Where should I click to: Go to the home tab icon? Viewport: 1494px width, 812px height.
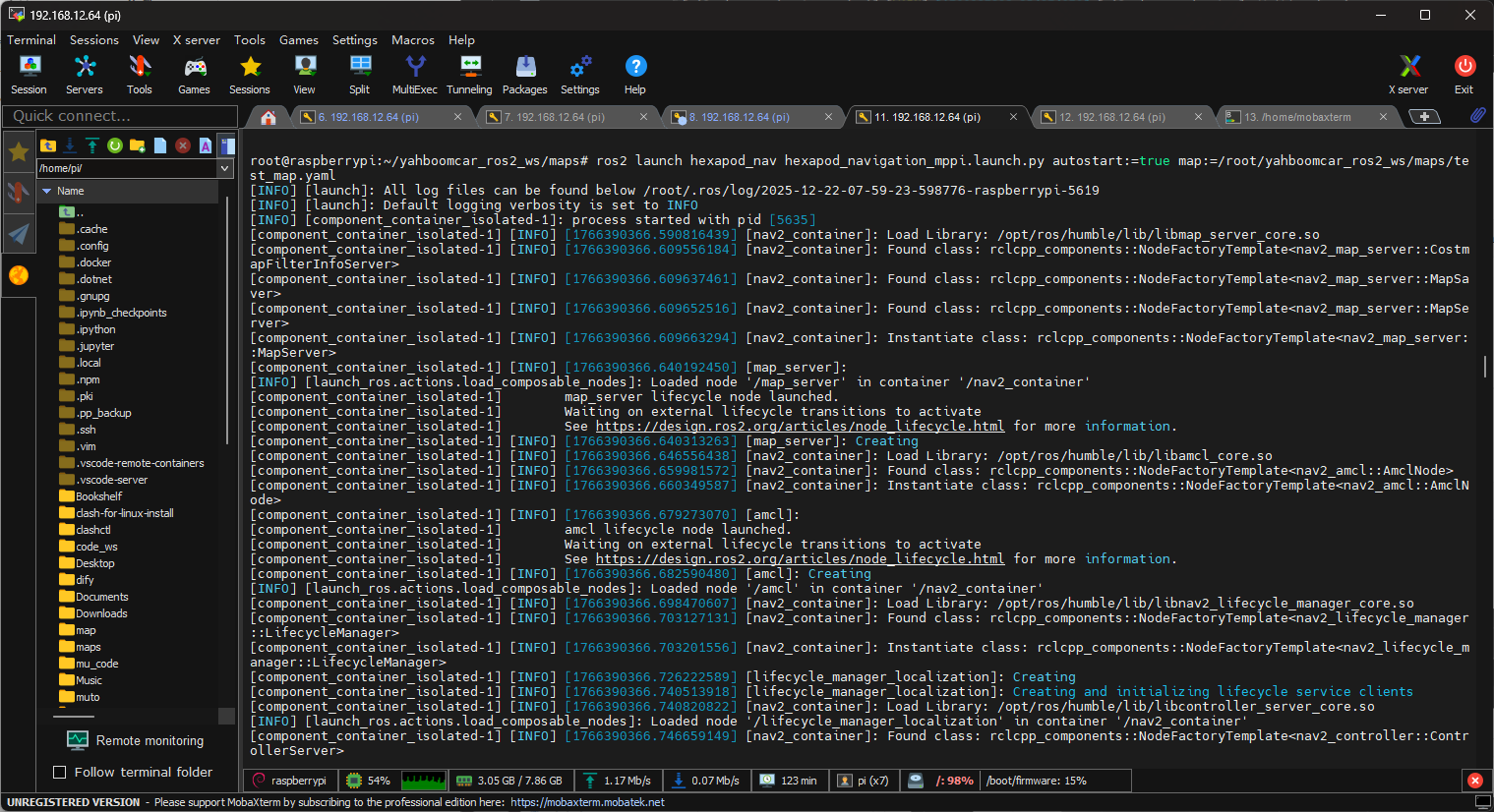[x=269, y=117]
